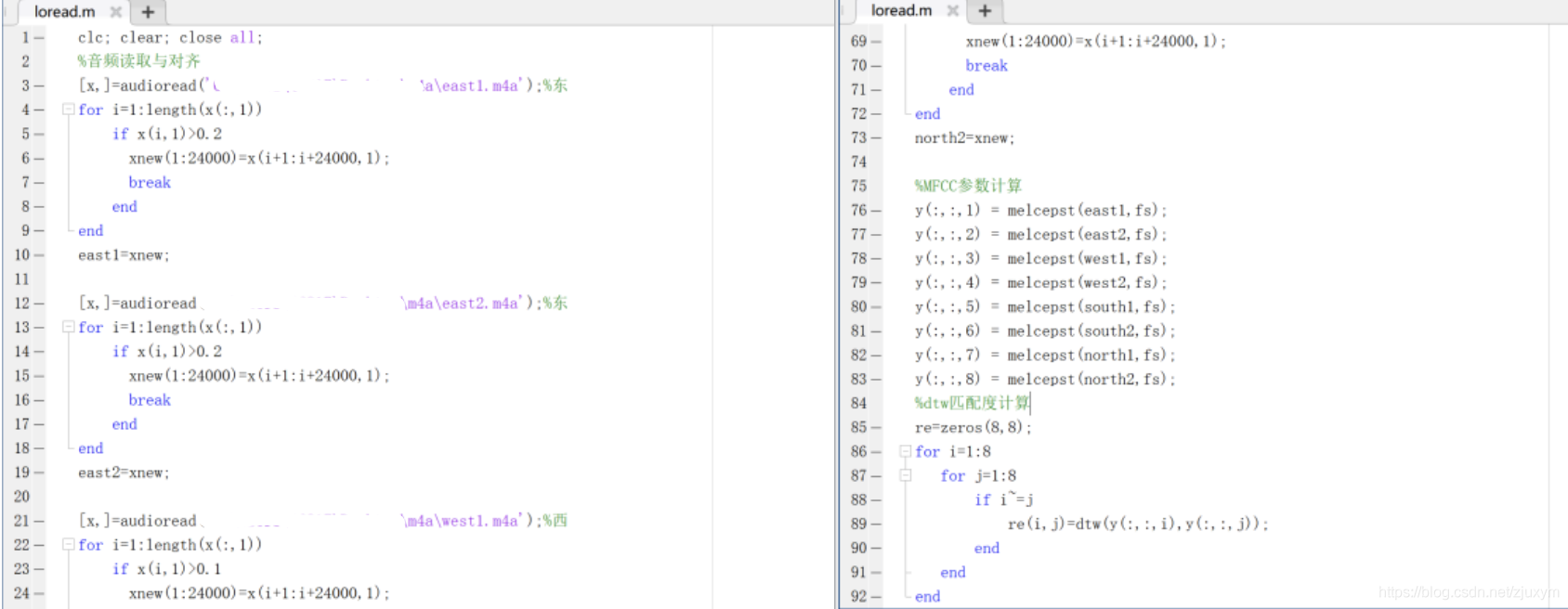Set breakpoint dash at line 85

[x=876, y=427]
